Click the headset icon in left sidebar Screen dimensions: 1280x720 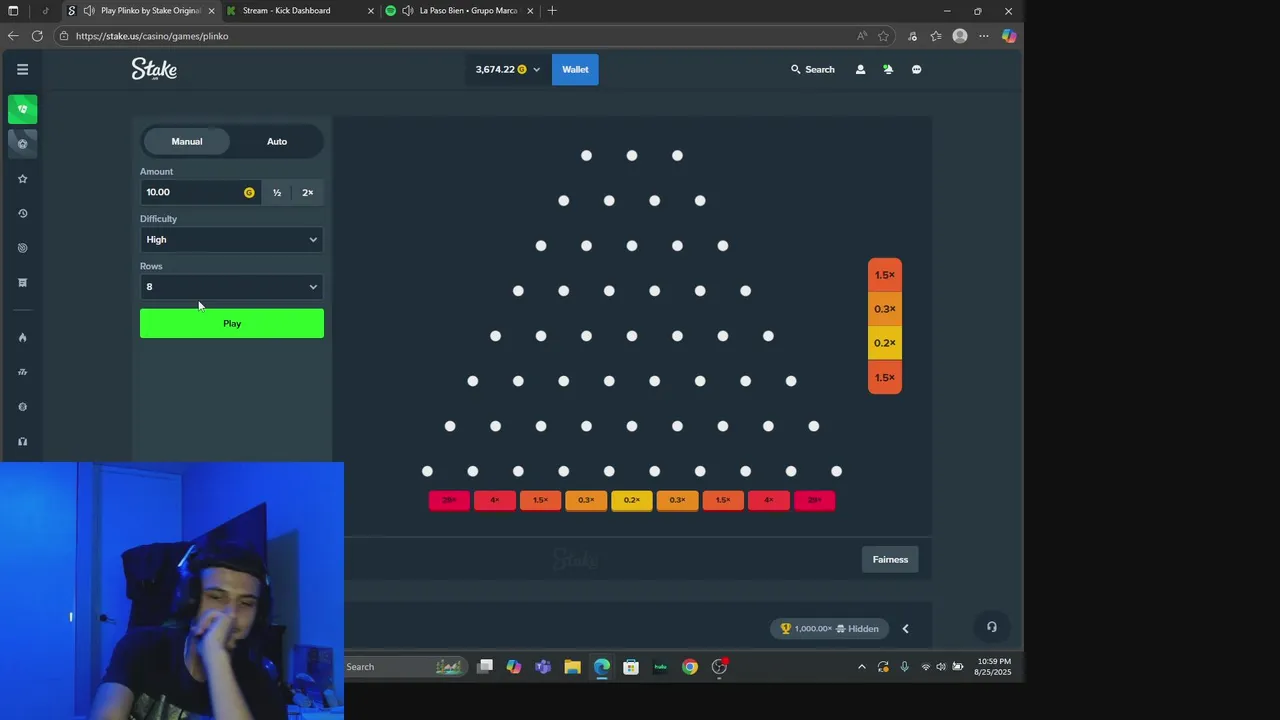(x=22, y=441)
